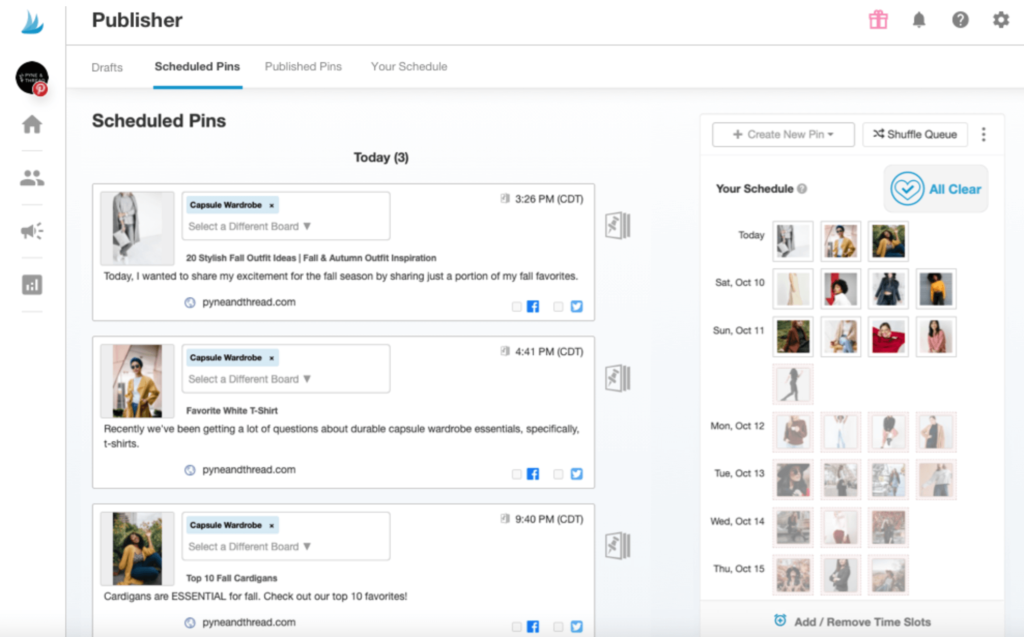Open pyneandthread.com link on the Fall Outfit pin
The height and width of the screenshot is (637, 1024).
coord(249,302)
